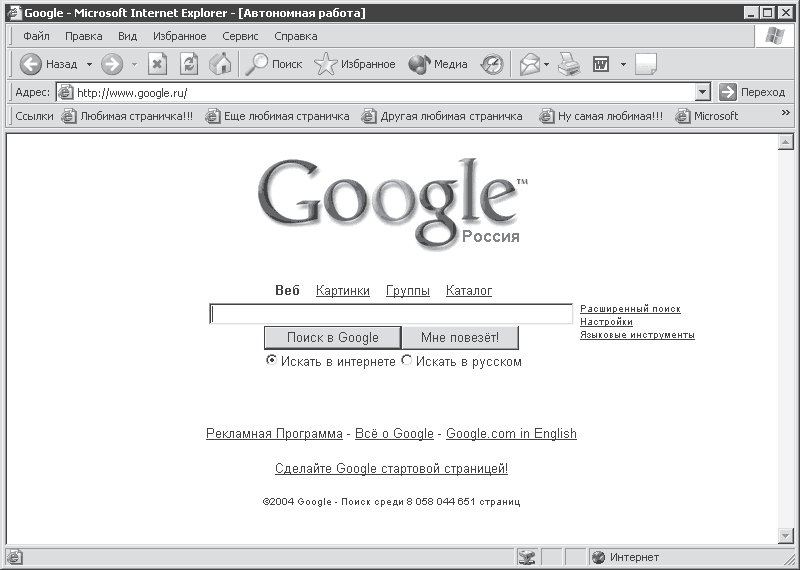Open the Справка menu
This screenshot has height=570, width=800.
(x=296, y=36)
